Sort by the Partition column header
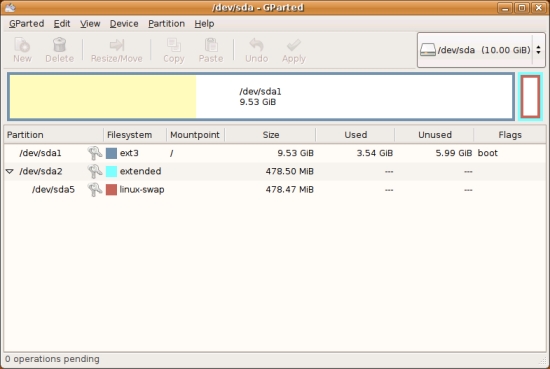Screen dimensions: 550x369 [54, 135]
